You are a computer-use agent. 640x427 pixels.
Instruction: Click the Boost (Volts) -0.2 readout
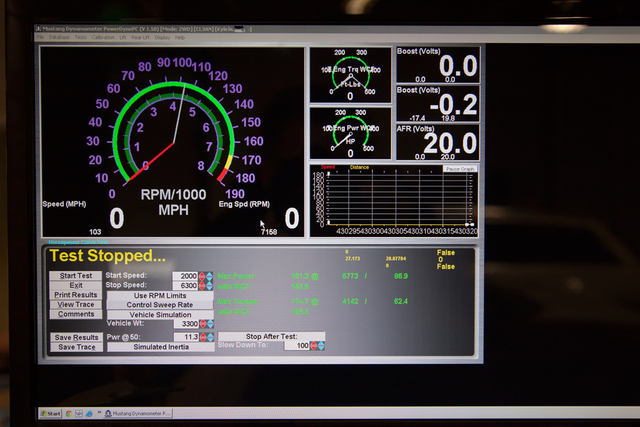438,104
